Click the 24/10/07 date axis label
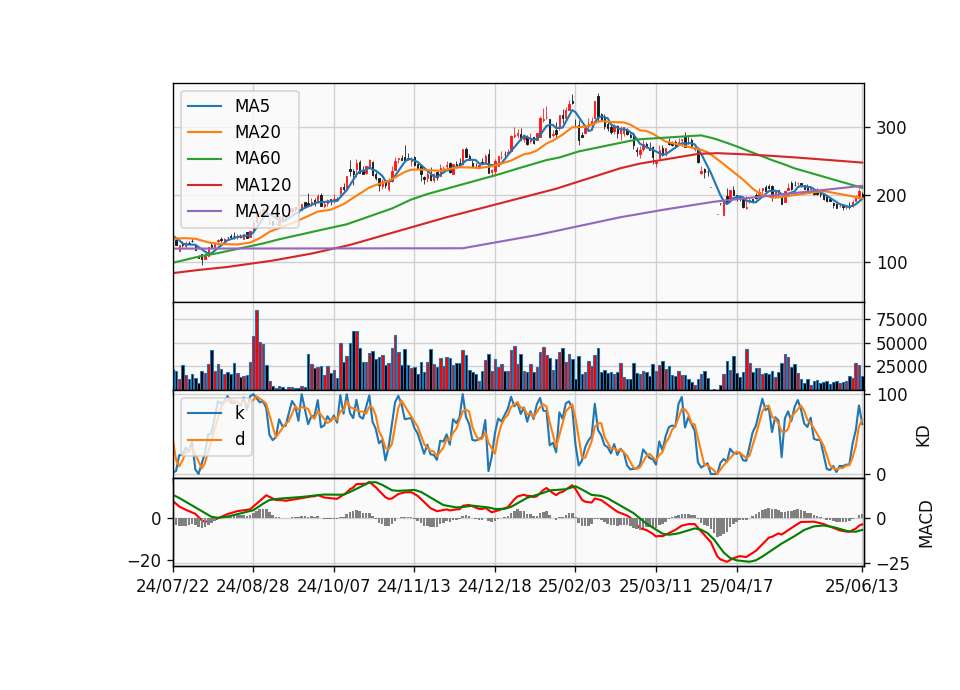This screenshot has height=690, width=960. [x=334, y=586]
